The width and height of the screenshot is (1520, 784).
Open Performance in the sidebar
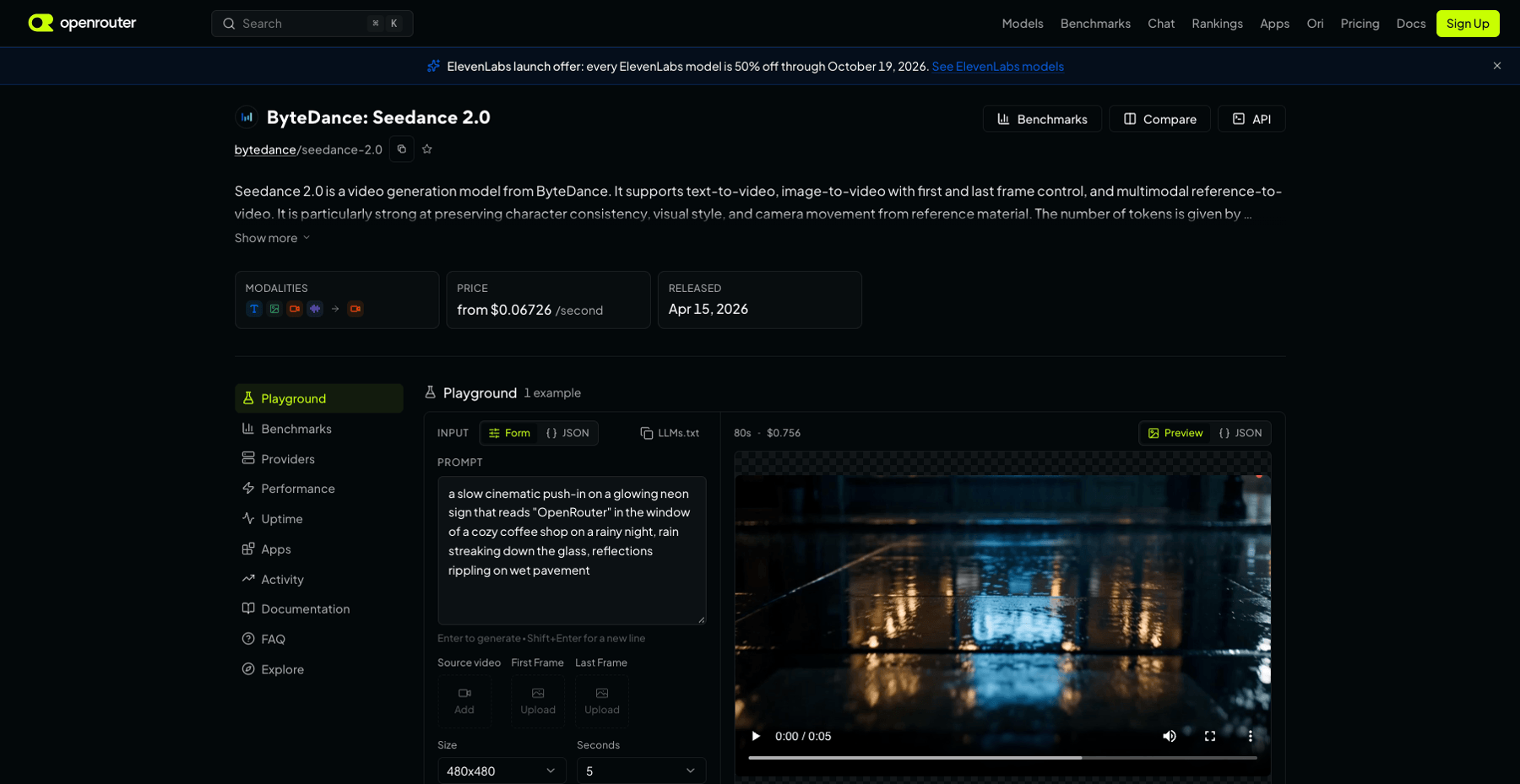(x=319, y=489)
